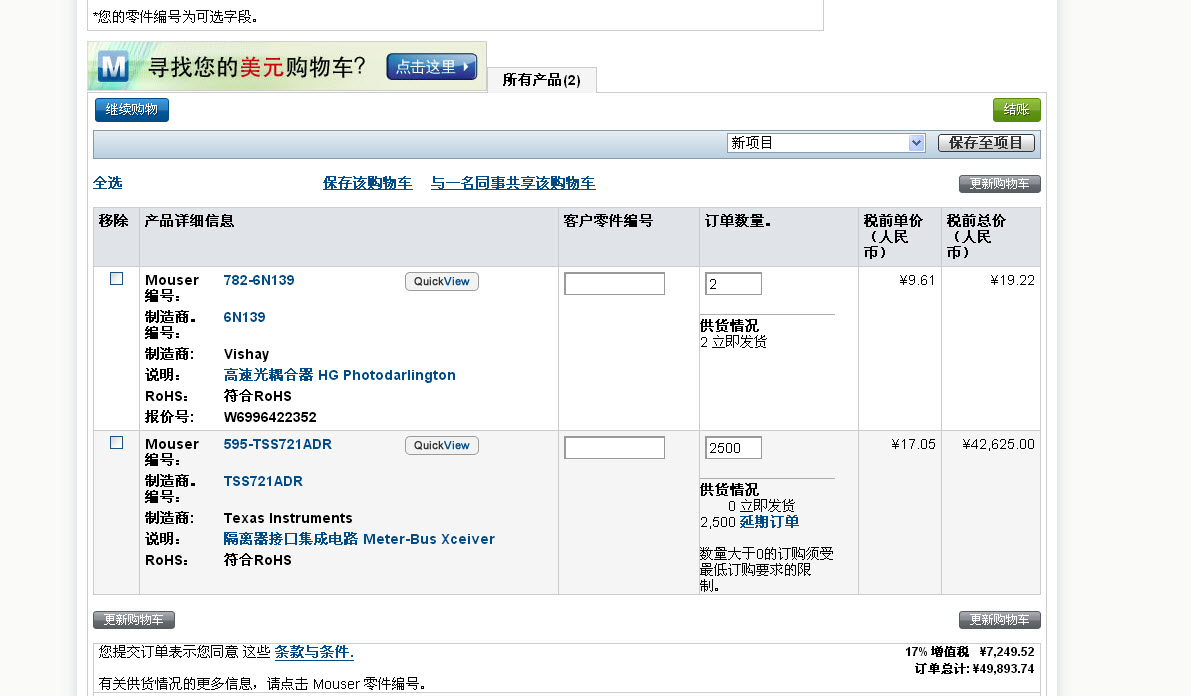Image resolution: width=1191 pixels, height=696 pixels.
Task: Open 高速光耦合器 HG Photodarlington description link
Action: click(340, 375)
